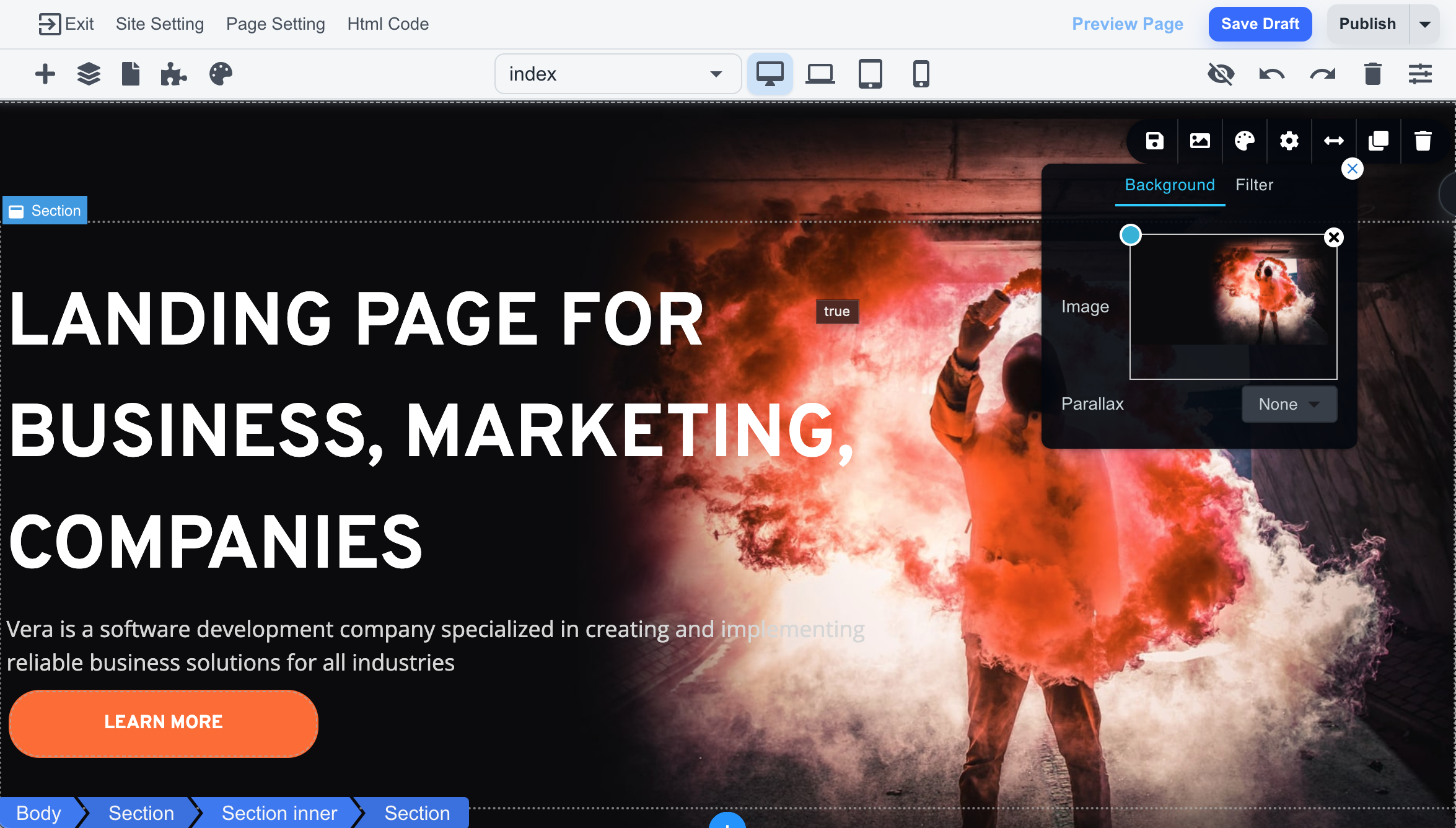Toggle the crossed-eye visibility icon

tap(1221, 74)
